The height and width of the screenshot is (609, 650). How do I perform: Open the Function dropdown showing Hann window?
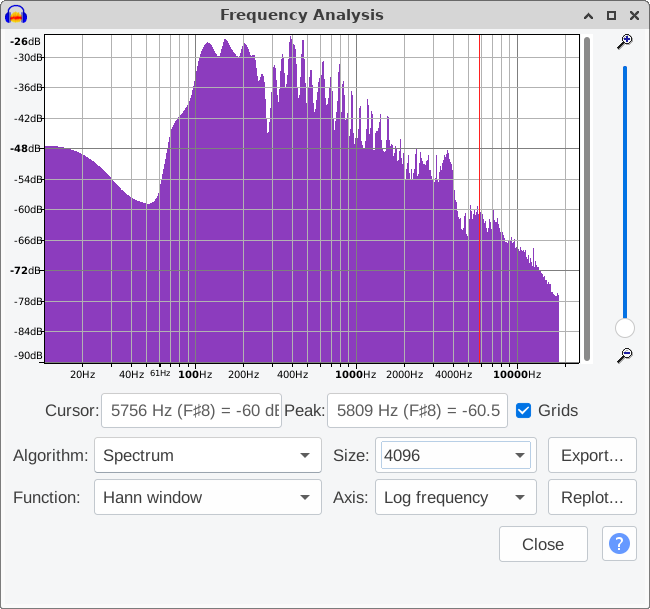click(208, 497)
